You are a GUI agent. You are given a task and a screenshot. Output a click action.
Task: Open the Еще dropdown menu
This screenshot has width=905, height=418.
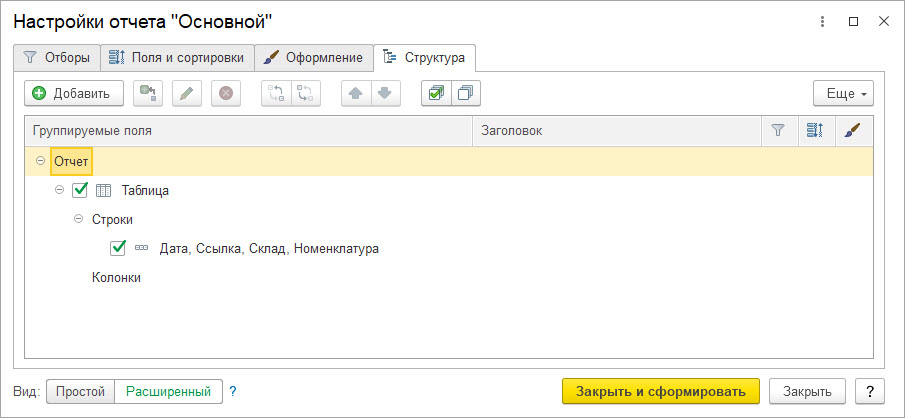point(843,94)
